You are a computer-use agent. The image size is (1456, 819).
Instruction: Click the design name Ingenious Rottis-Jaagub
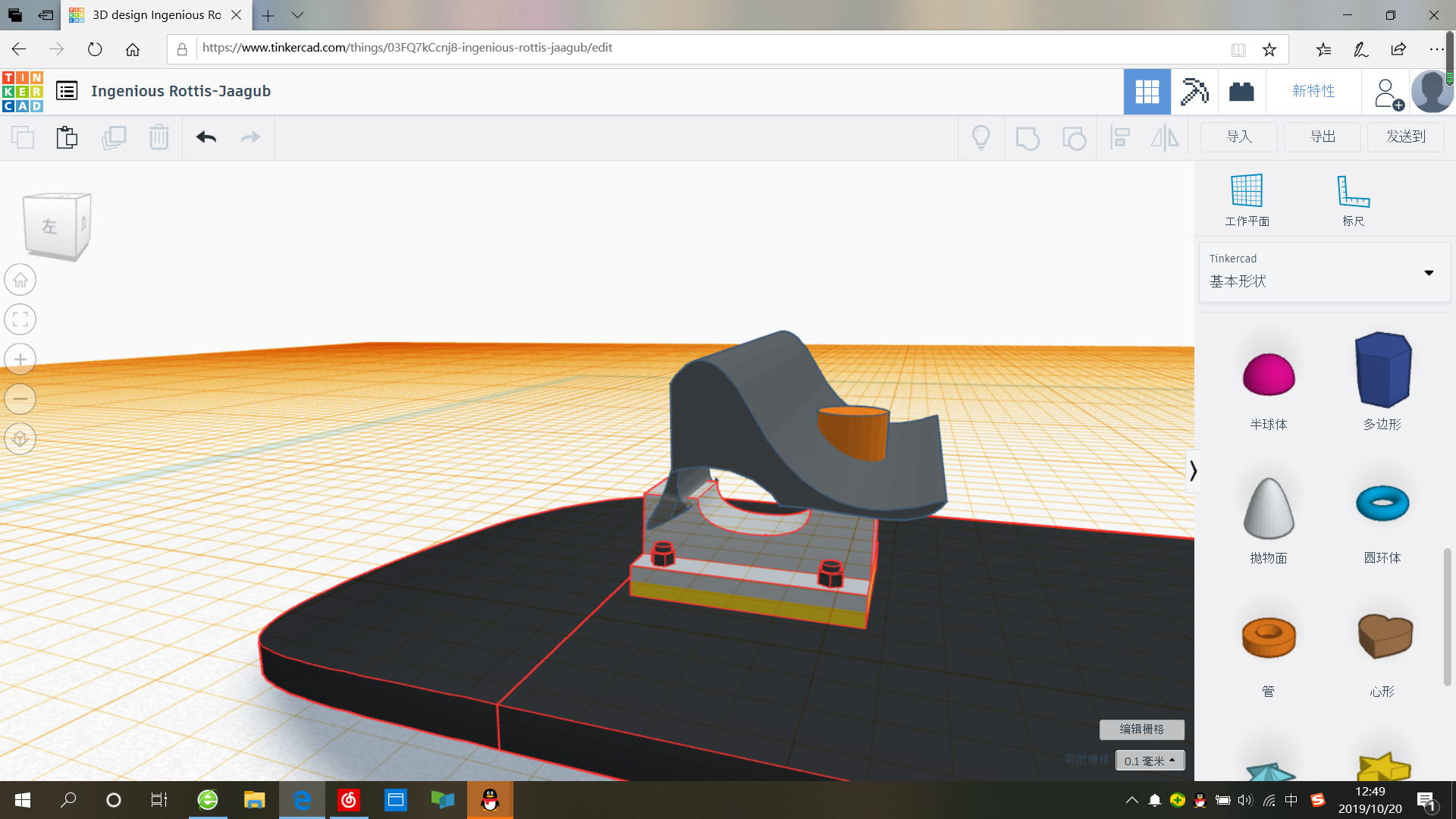click(x=180, y=91)
